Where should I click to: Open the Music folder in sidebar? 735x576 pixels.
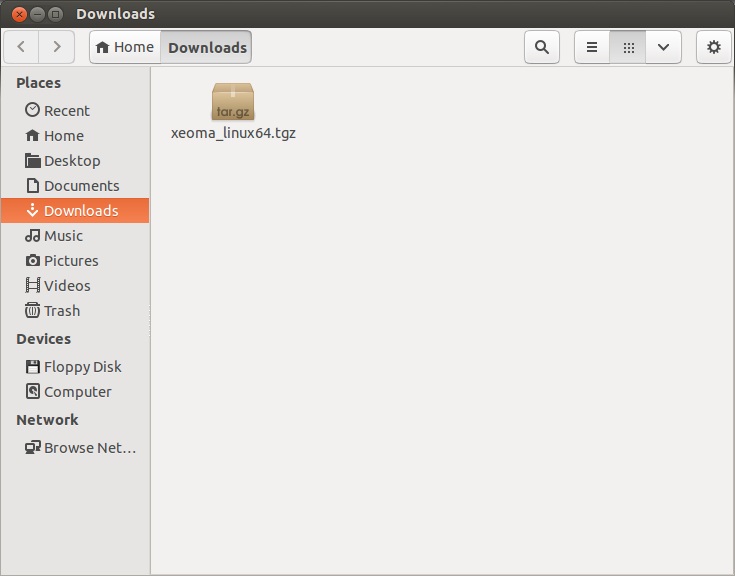[x=63, y=236]
